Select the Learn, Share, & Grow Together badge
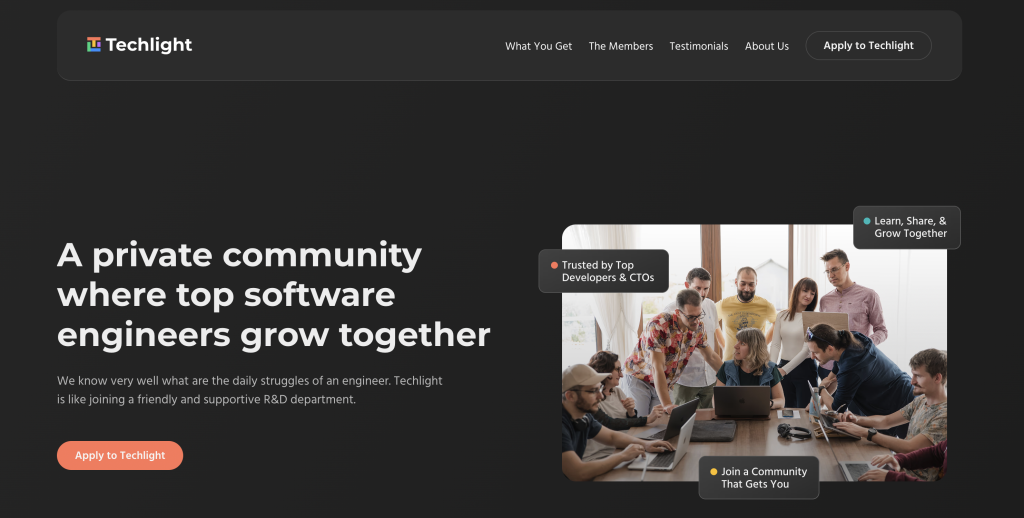The height and width of the screenshot is (518, 1024). [x=906, y=227]
